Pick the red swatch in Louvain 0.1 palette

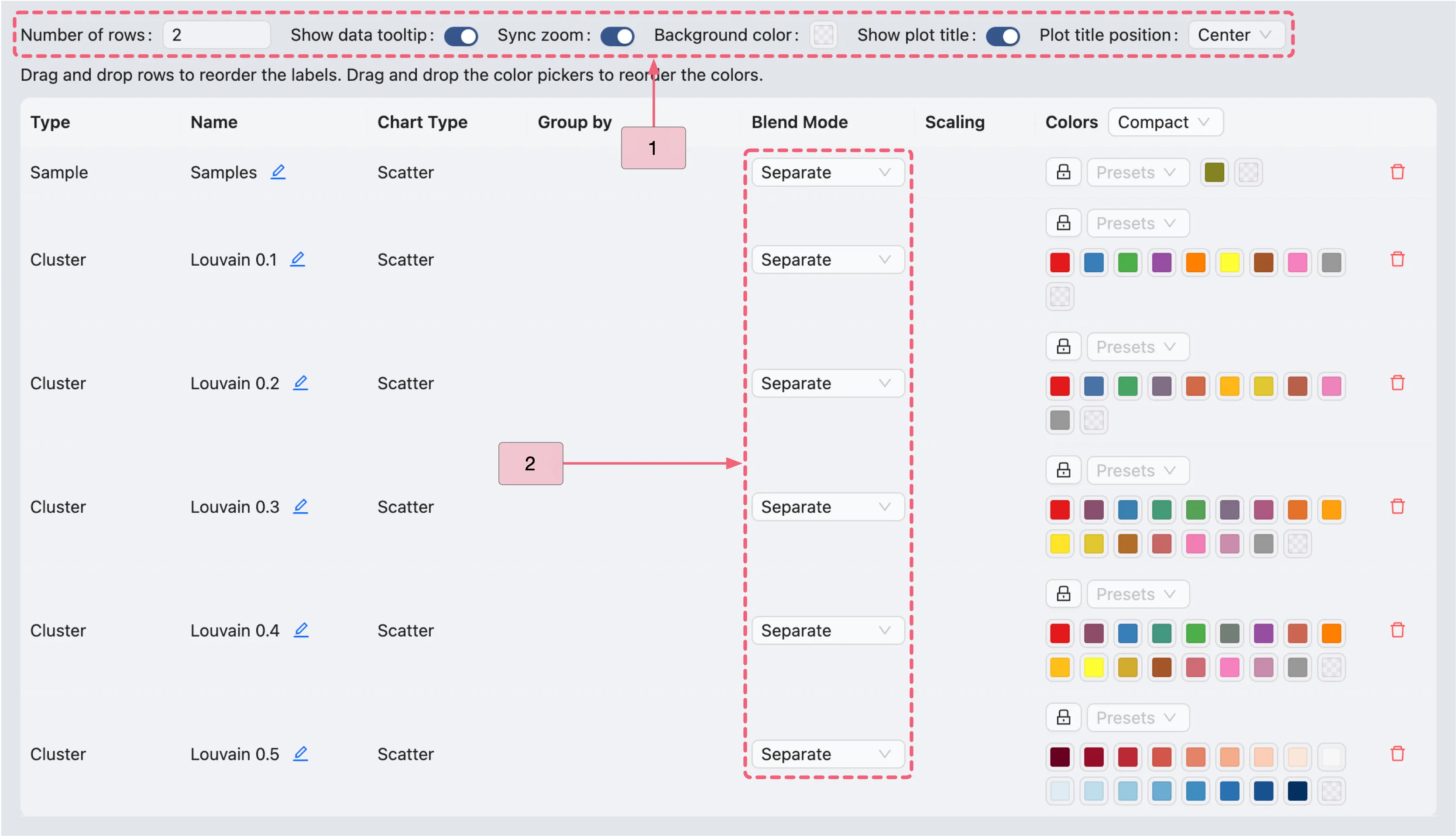coord(1060,262)
